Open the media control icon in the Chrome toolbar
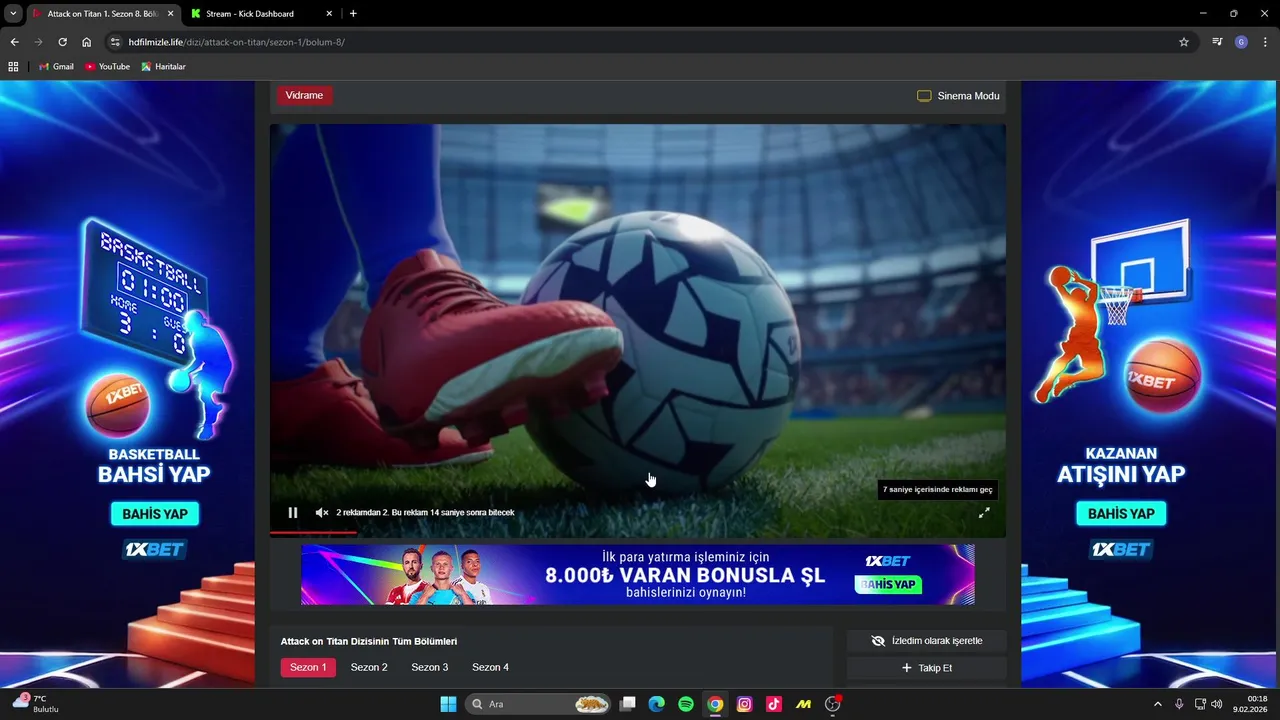This screenshot has width=1280, height=720. click(x=1217, y=42)
